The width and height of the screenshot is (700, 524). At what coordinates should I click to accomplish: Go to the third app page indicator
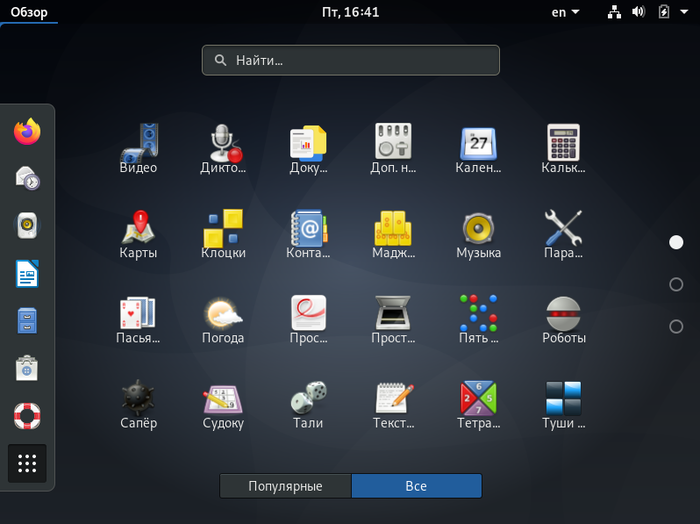[676, 326]
